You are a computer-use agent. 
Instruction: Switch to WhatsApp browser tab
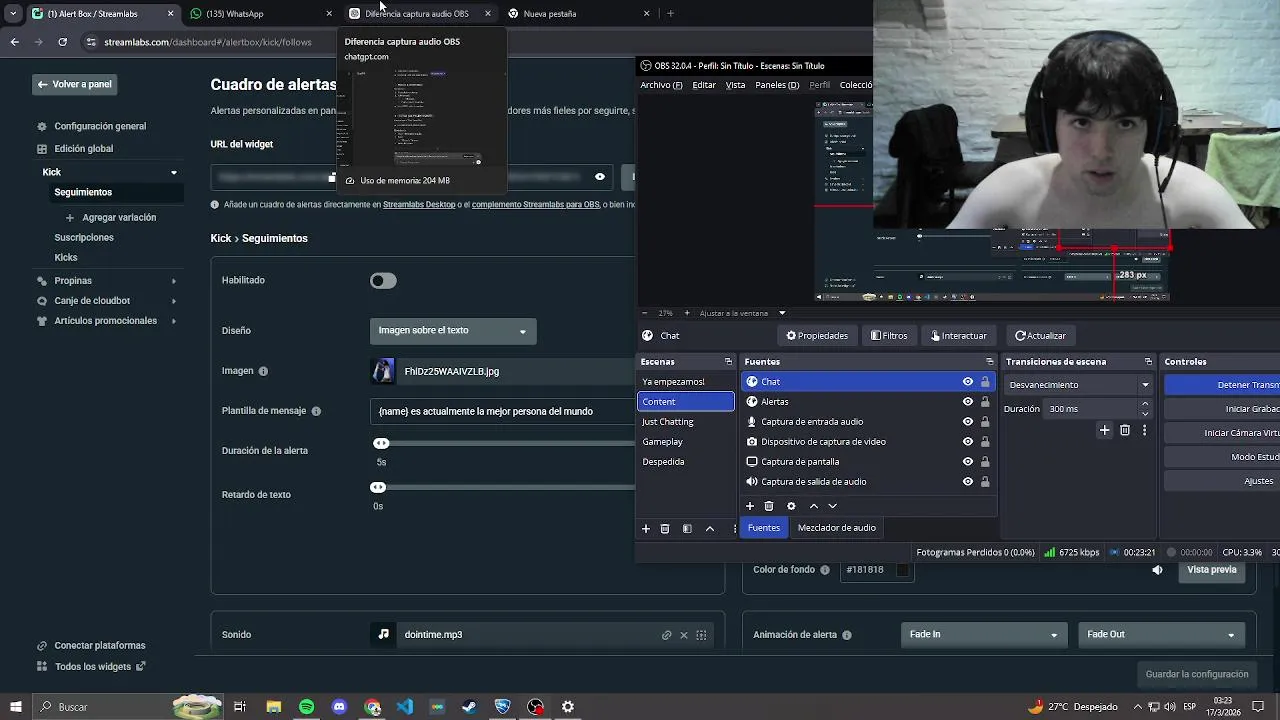coord(262,14)
